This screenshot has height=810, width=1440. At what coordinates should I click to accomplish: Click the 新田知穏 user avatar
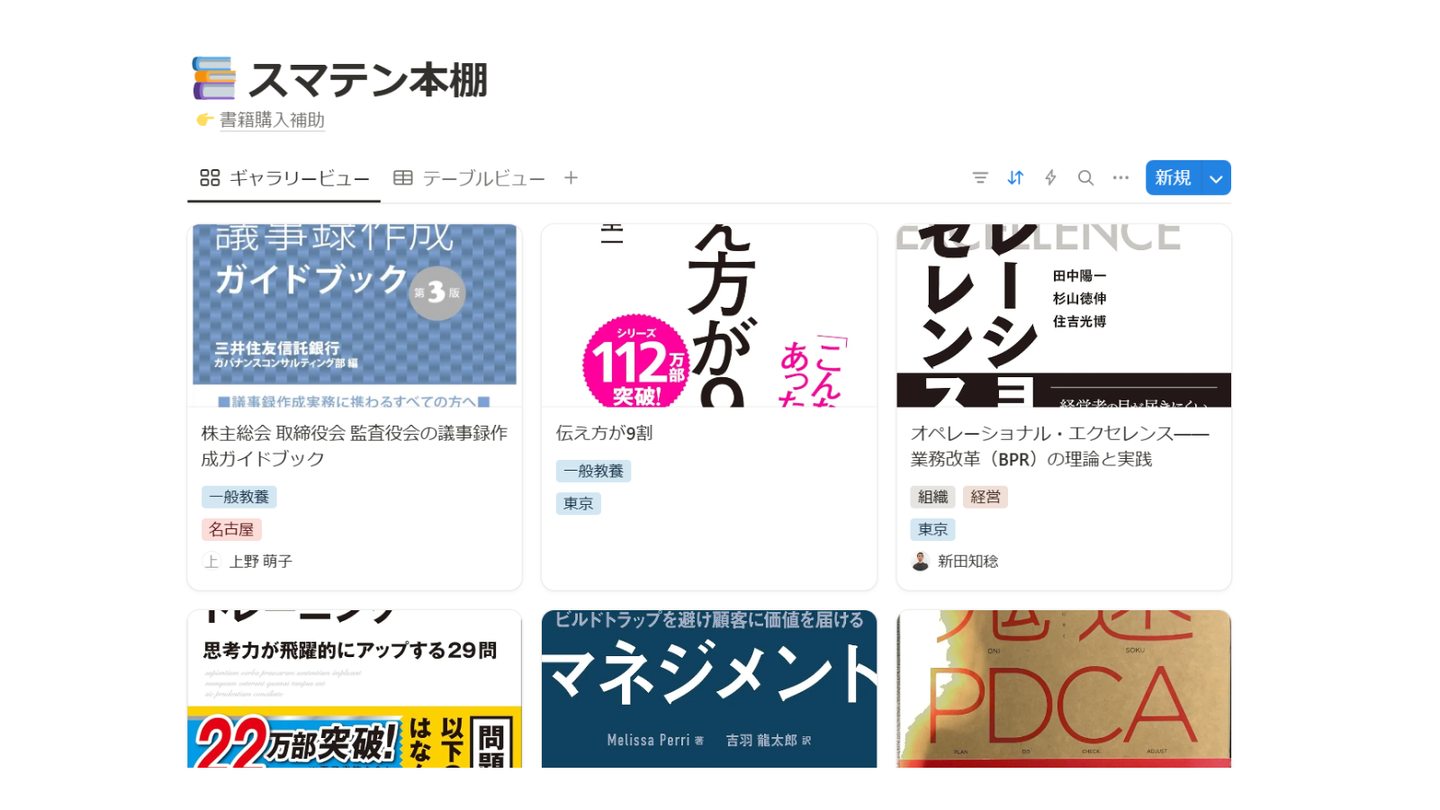click(x=920, y=561)
